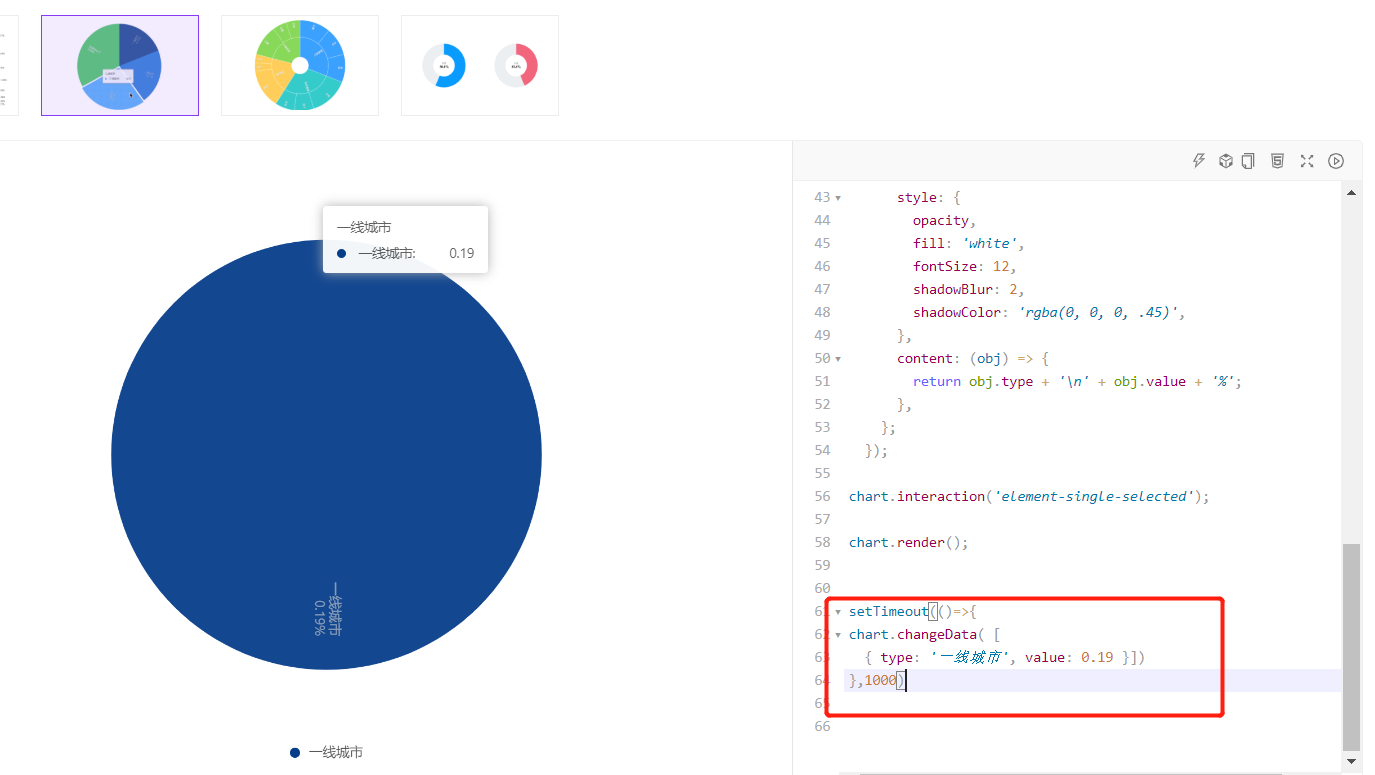
Task: Click the lightning auto-run icon
Action: click(x=1199, y=160)
